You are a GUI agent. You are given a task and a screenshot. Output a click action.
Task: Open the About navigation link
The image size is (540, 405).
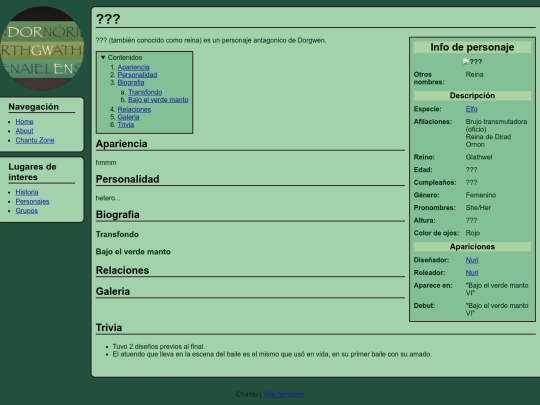click(24, 131)
